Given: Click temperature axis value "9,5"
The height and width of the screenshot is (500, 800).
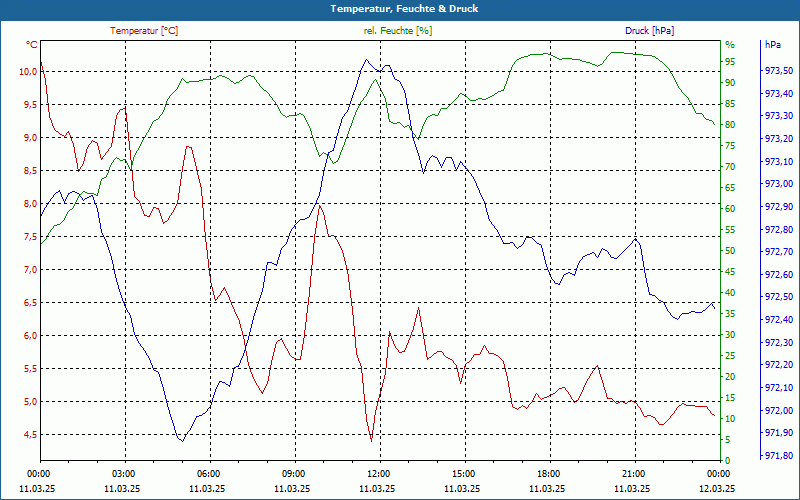Looking at the screenshot, I should click(x=30, y=105).
